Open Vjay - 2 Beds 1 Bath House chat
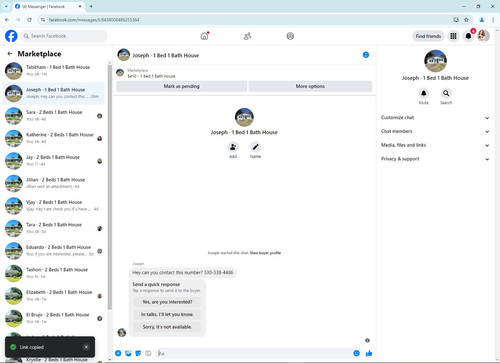 pyautogui.click(x=54, y=206)
